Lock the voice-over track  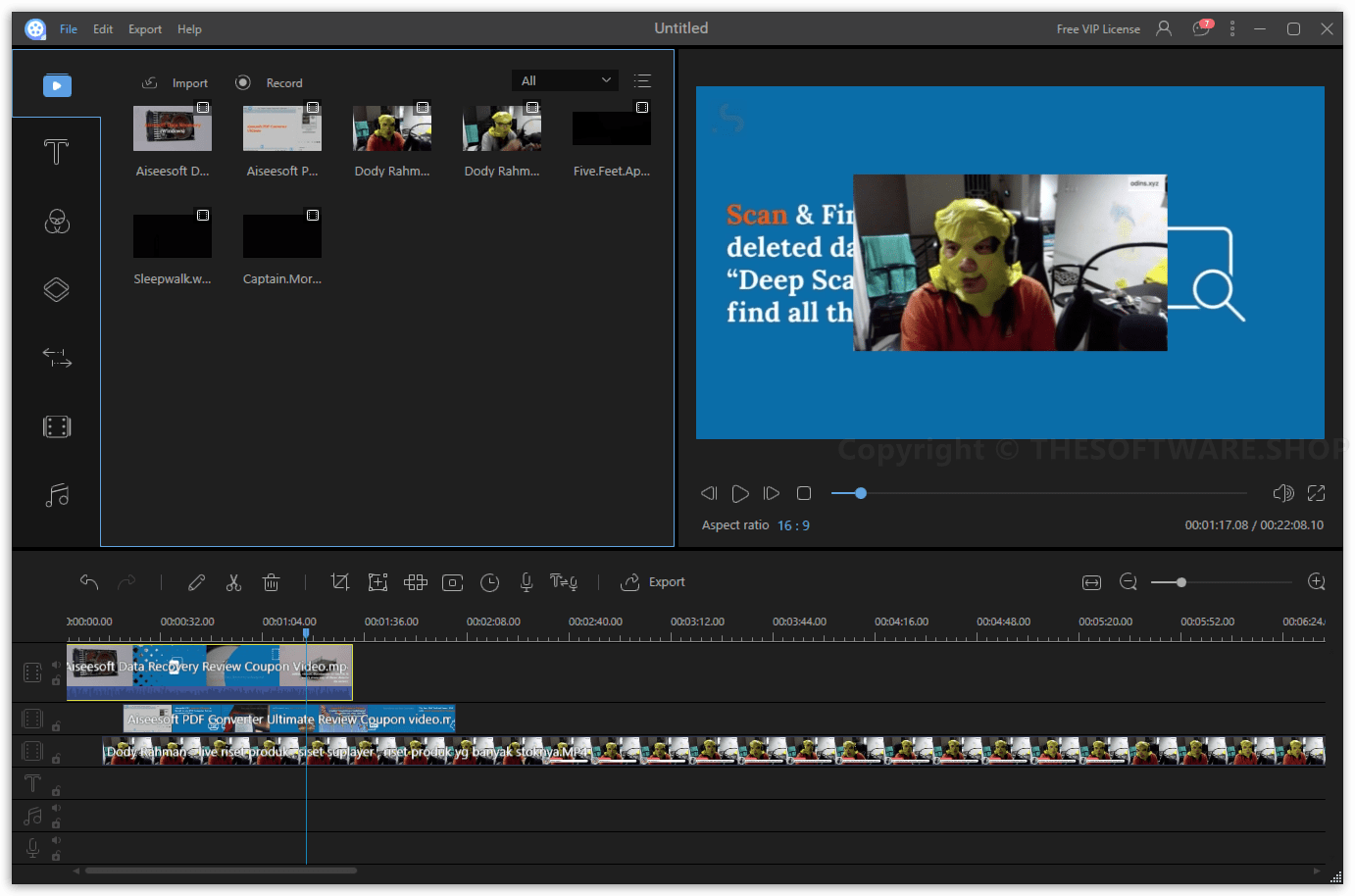[x=56, y=855]
